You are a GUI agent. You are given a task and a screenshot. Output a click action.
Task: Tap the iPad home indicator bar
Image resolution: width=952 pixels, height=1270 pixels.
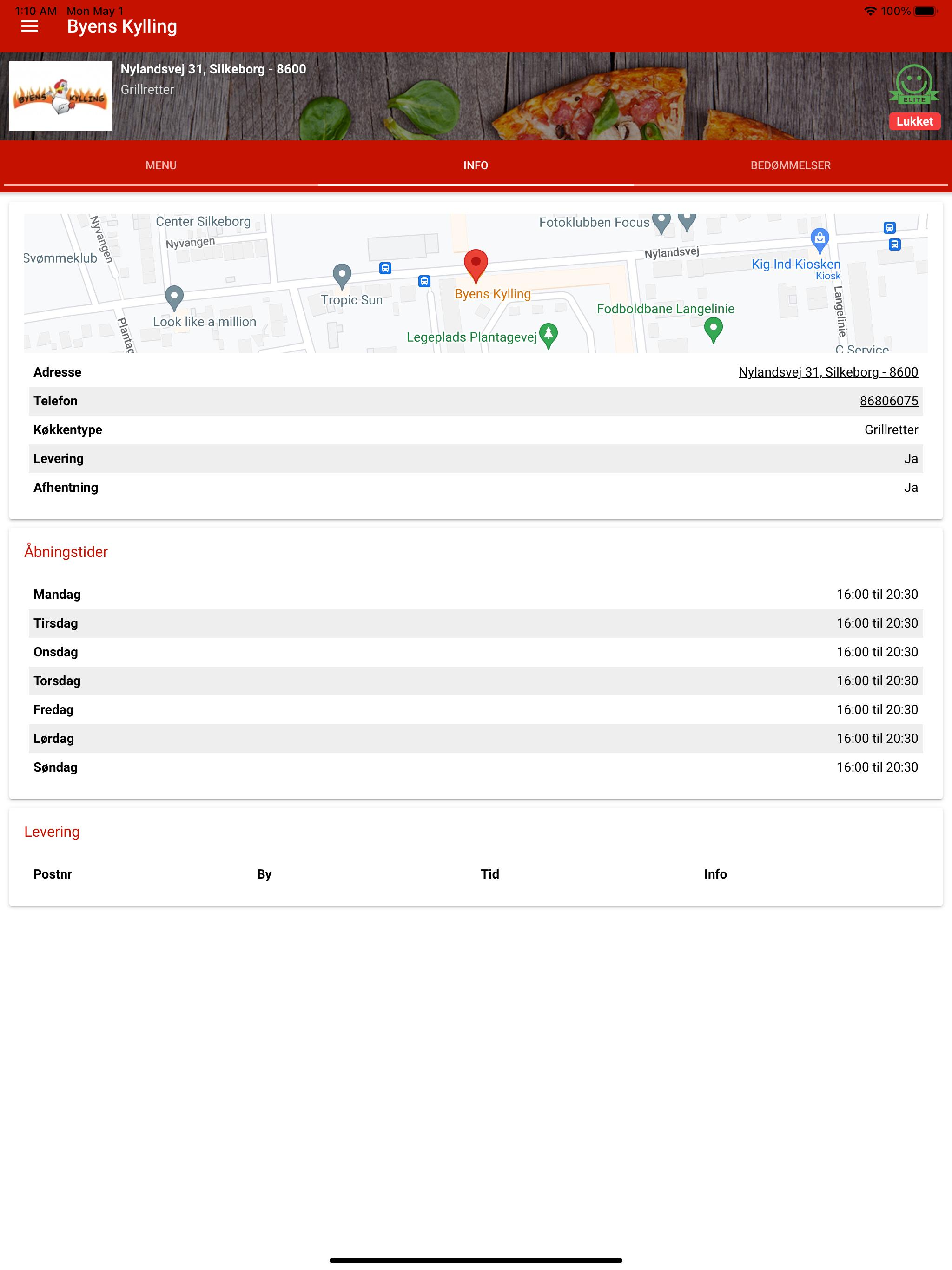(x=476, y=1260)
